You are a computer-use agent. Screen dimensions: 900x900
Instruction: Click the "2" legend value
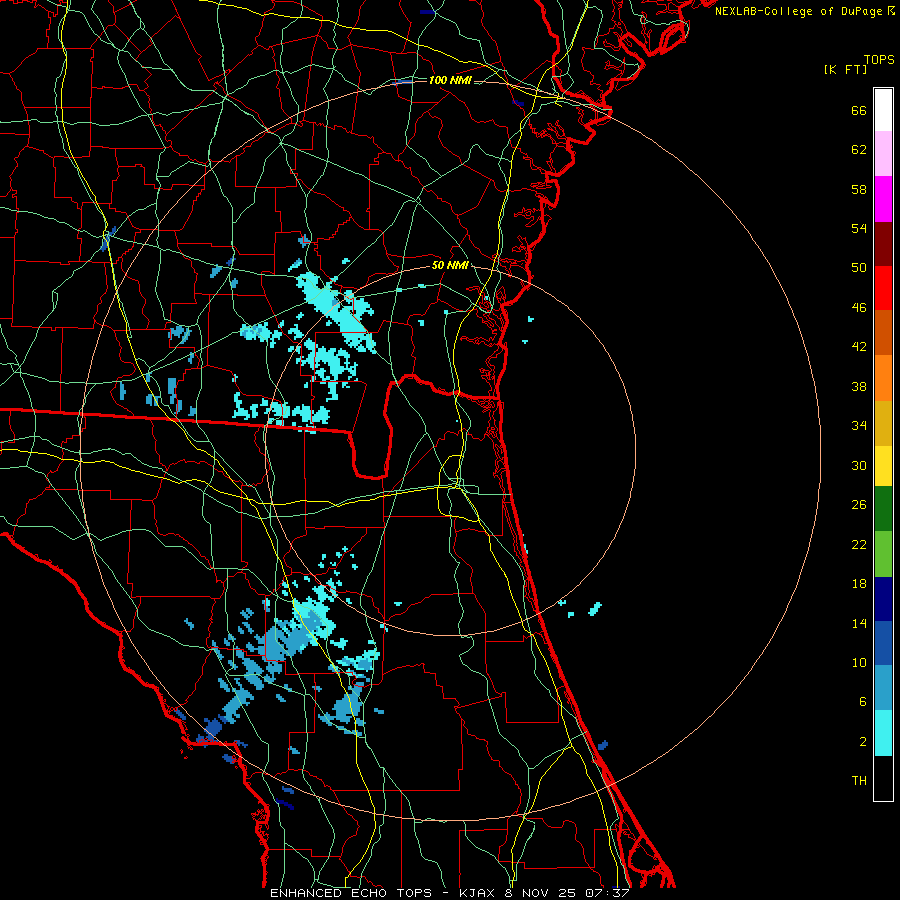point(863,742)
